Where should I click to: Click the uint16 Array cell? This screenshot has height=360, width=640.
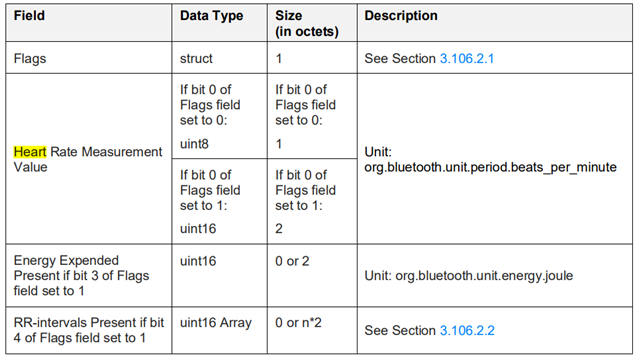[x=220, y=330]
